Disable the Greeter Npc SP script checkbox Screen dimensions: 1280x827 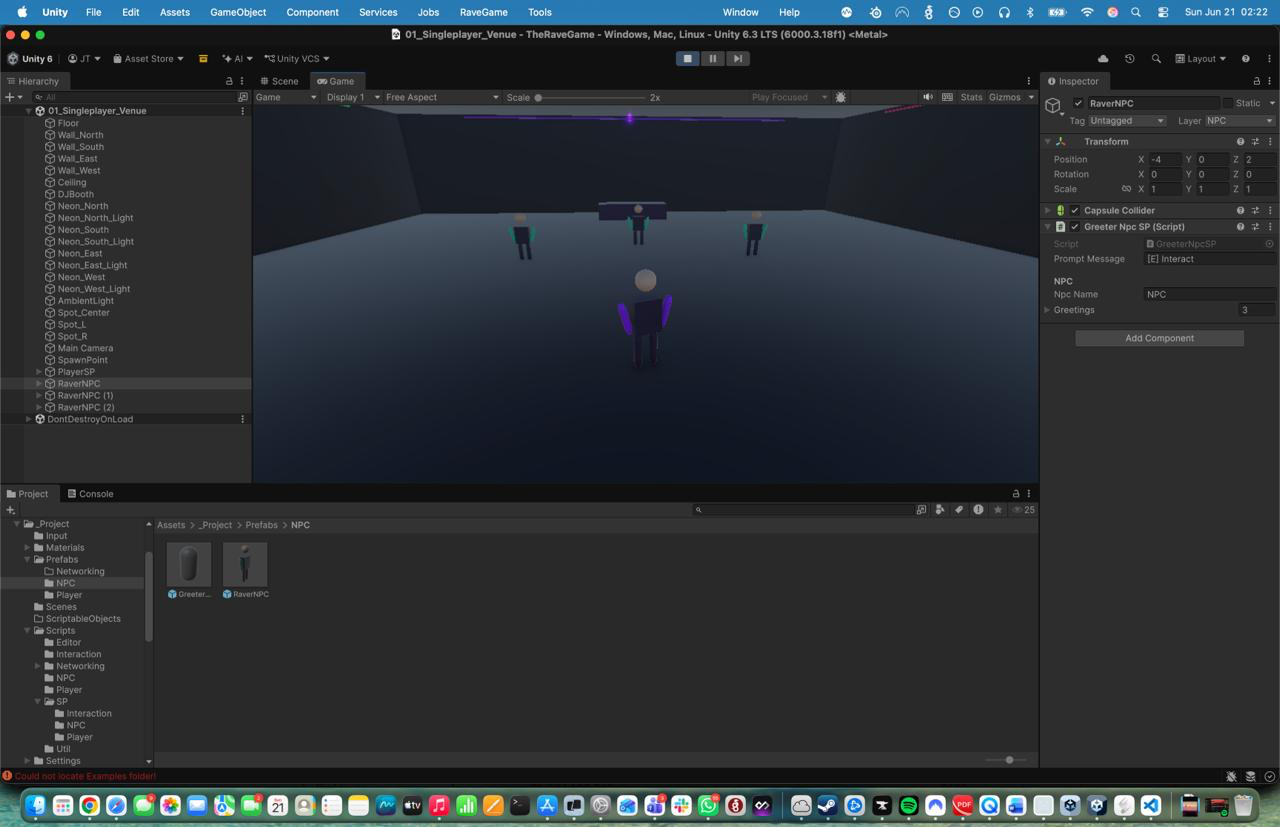tap(1075, 227)
